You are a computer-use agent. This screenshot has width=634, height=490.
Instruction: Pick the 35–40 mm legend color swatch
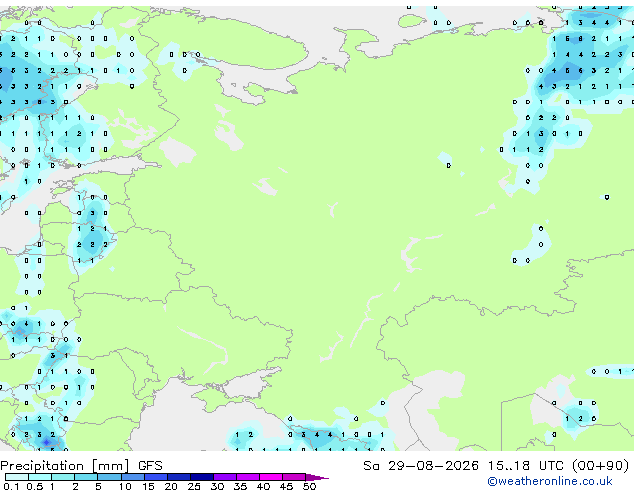[x=248, y=477]
